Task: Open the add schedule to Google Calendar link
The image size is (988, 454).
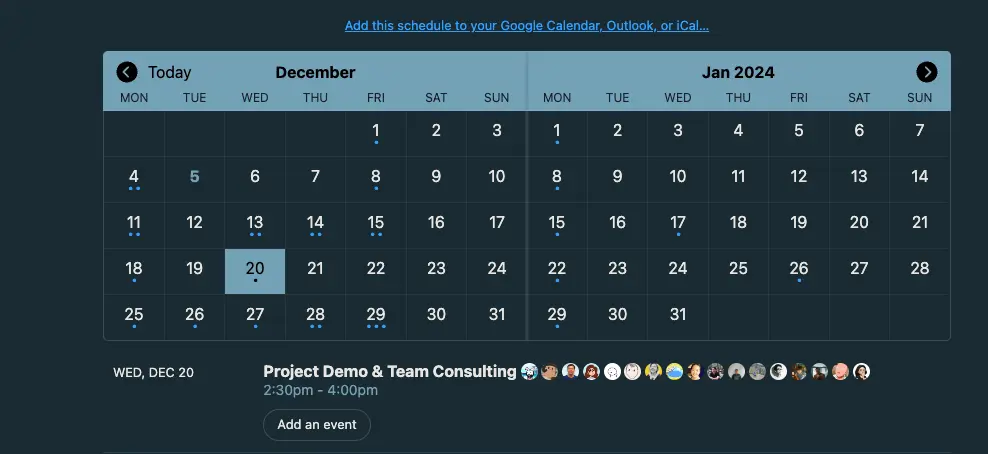Action: point(527,26)
